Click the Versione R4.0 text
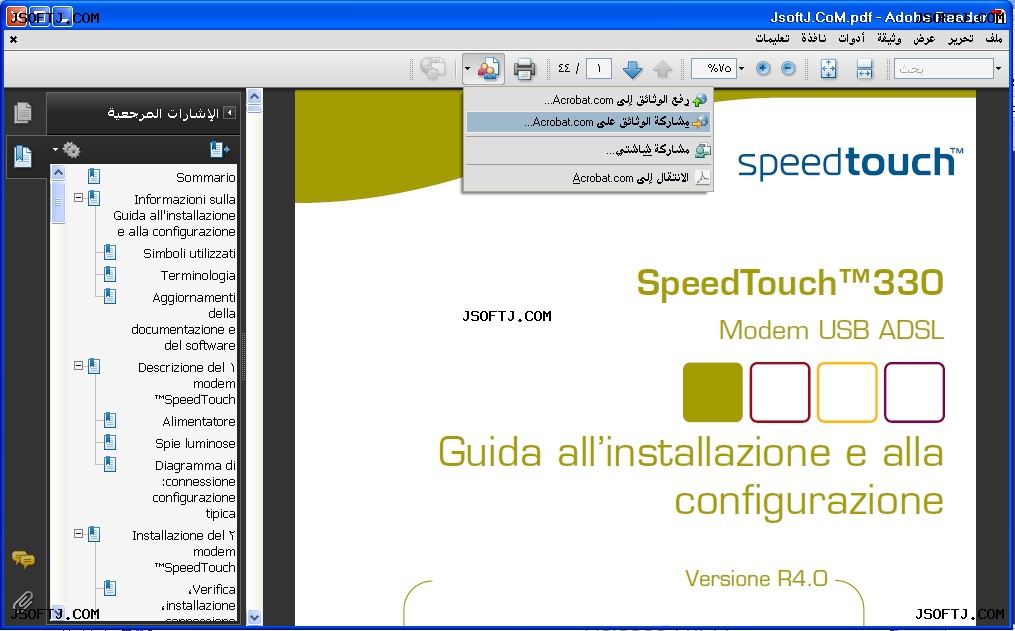This screenshot has height=631, width=1015. pos(756,578)
